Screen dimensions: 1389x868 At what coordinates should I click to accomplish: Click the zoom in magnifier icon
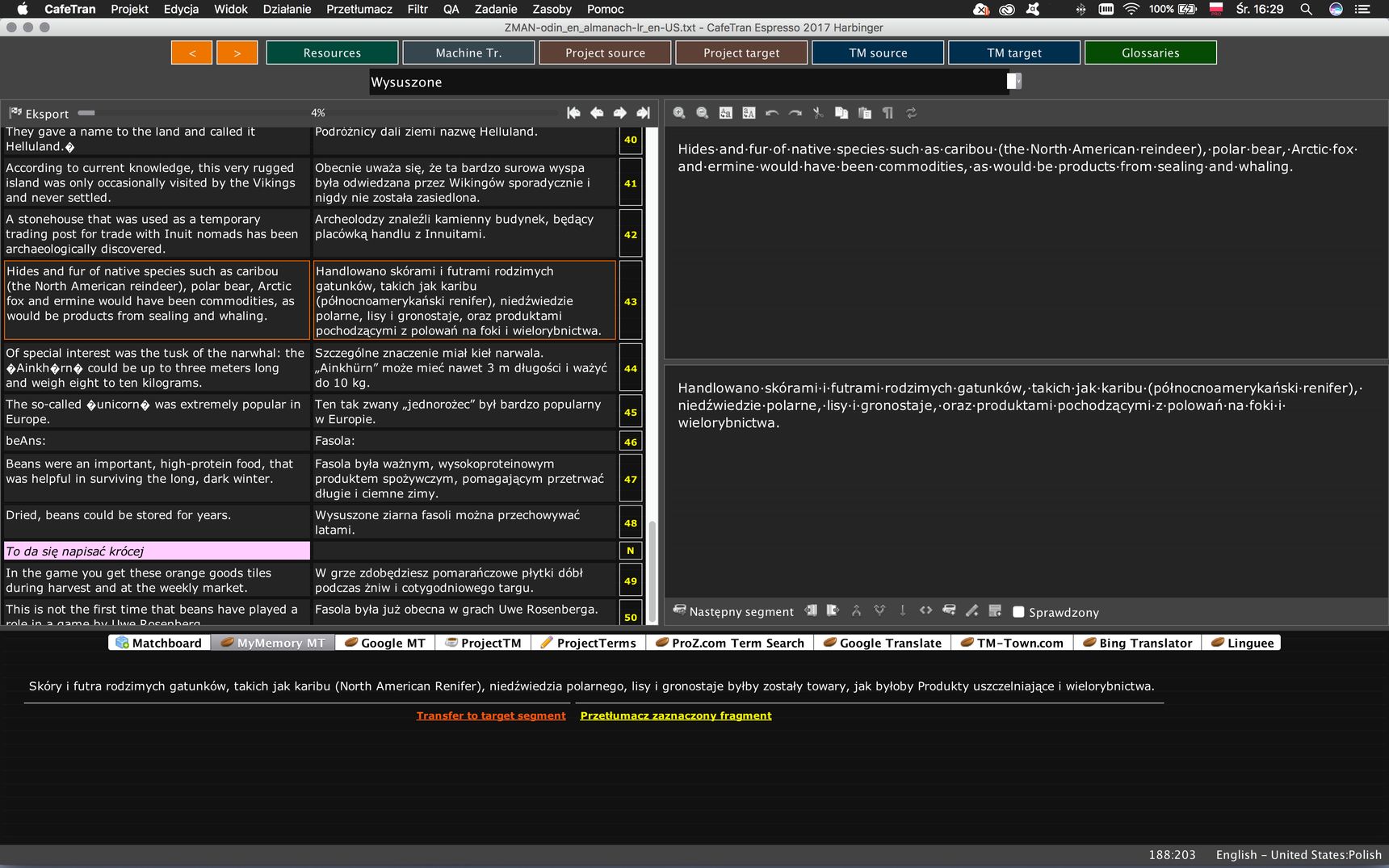679,113
